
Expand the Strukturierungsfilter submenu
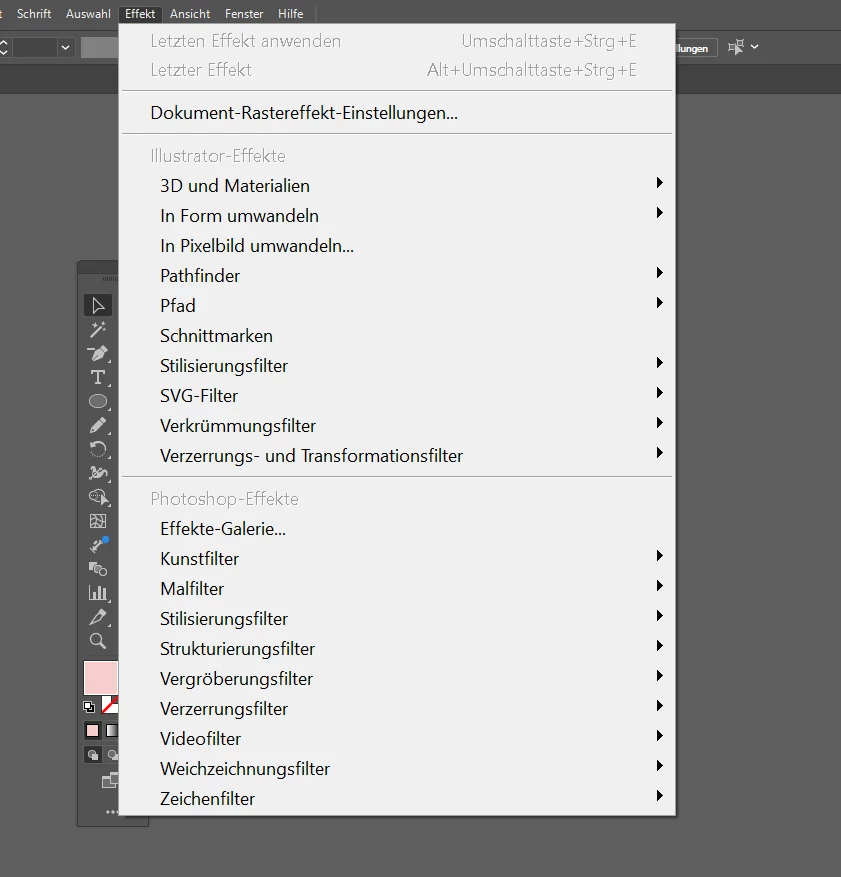(x=397, y=649)
